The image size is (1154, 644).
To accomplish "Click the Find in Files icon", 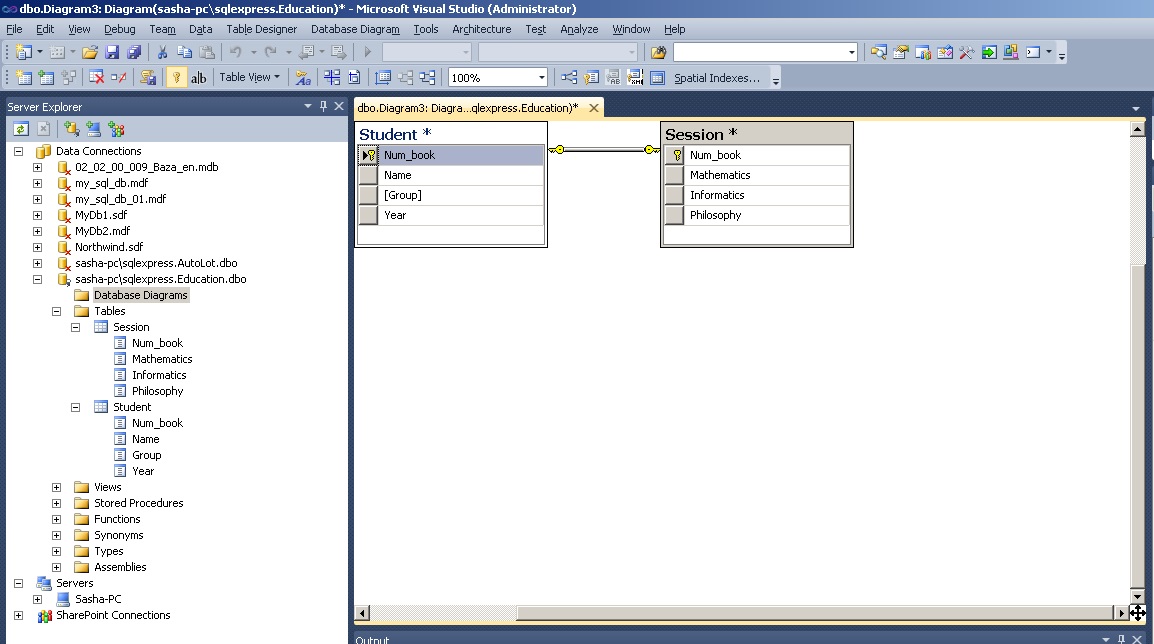I will coord(659,52).
